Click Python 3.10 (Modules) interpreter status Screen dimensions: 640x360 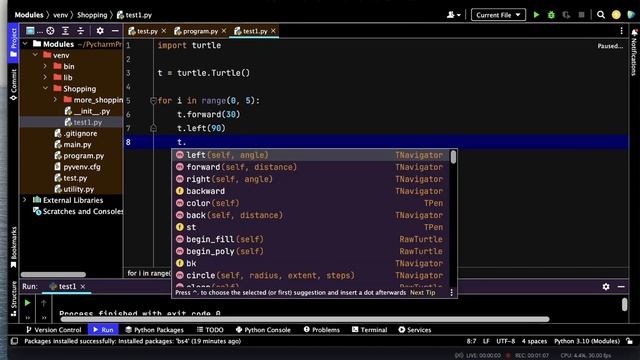pos(587,341)
